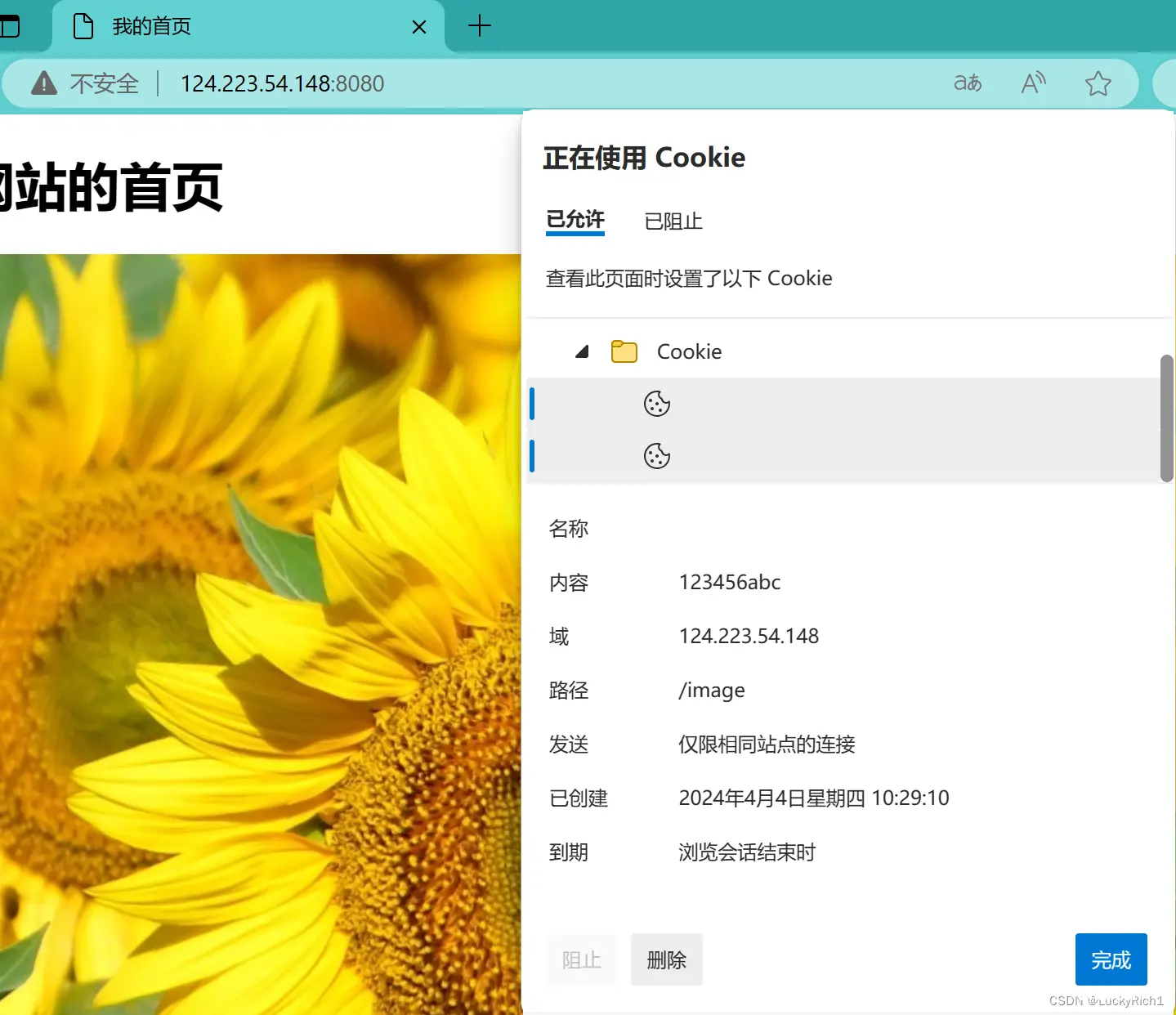The image size is (1176, 1015).
Task: Click the cookie content value 123456abc
Action: [x=730, y=582]
